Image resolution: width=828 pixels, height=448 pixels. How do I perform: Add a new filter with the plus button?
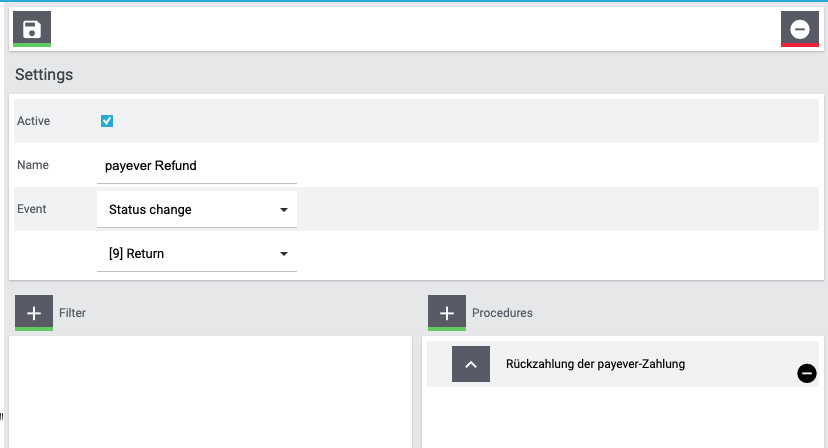(x=34, y=313)
